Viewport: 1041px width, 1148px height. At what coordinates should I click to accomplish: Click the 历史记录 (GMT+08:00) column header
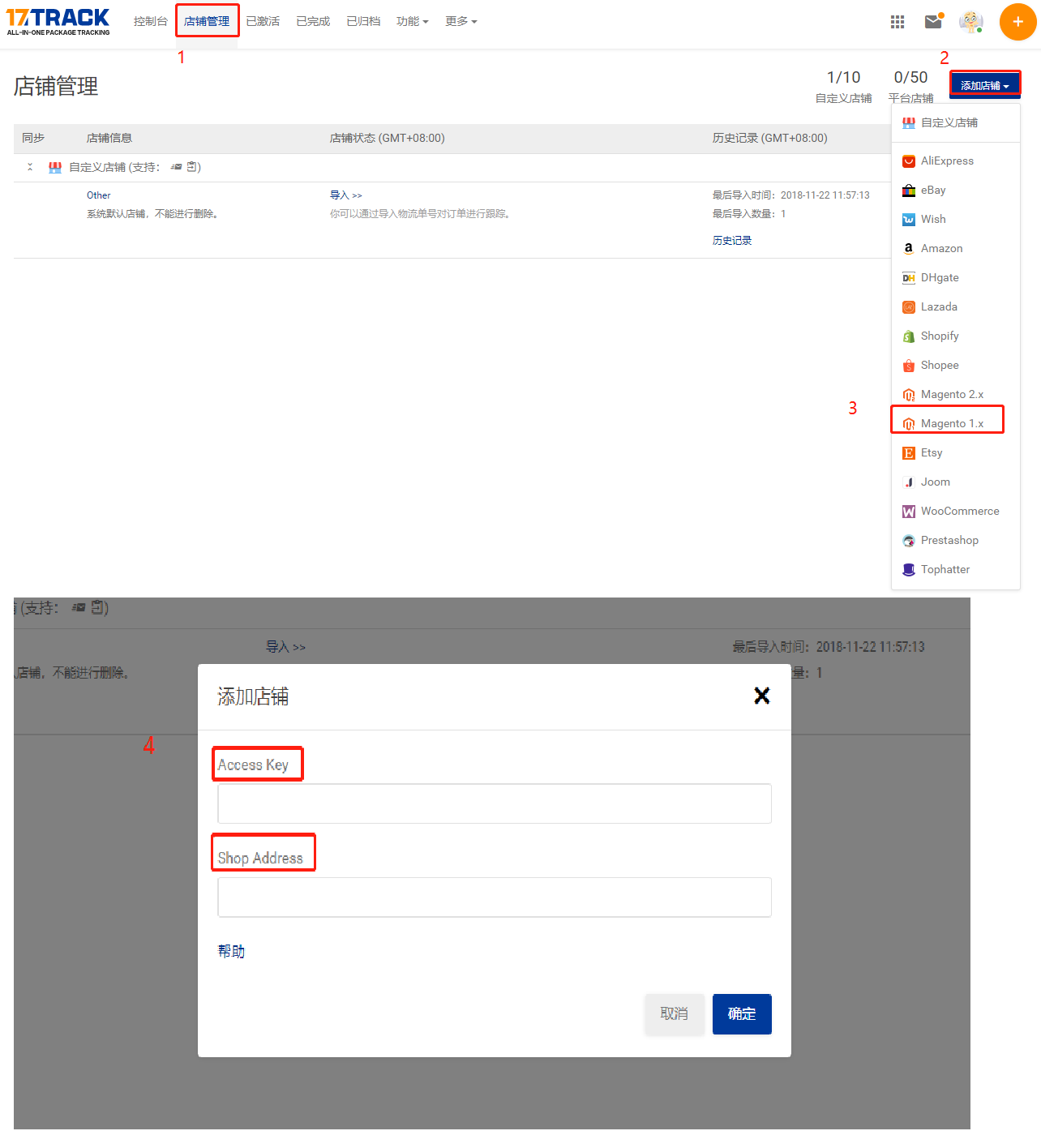click(770, 139)
